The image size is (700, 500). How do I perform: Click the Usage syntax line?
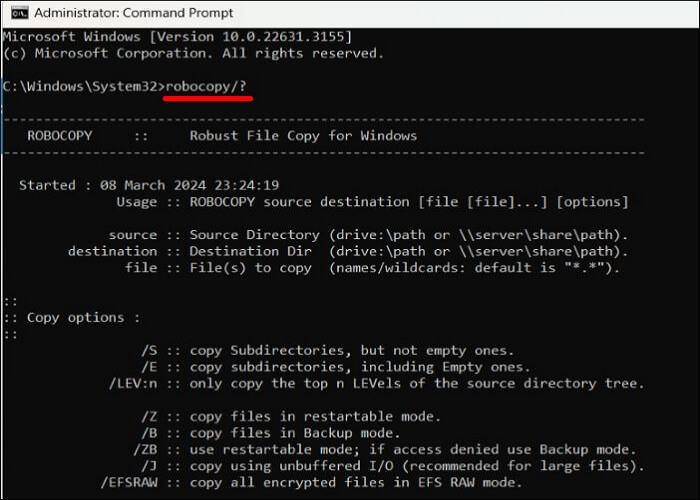372,202
